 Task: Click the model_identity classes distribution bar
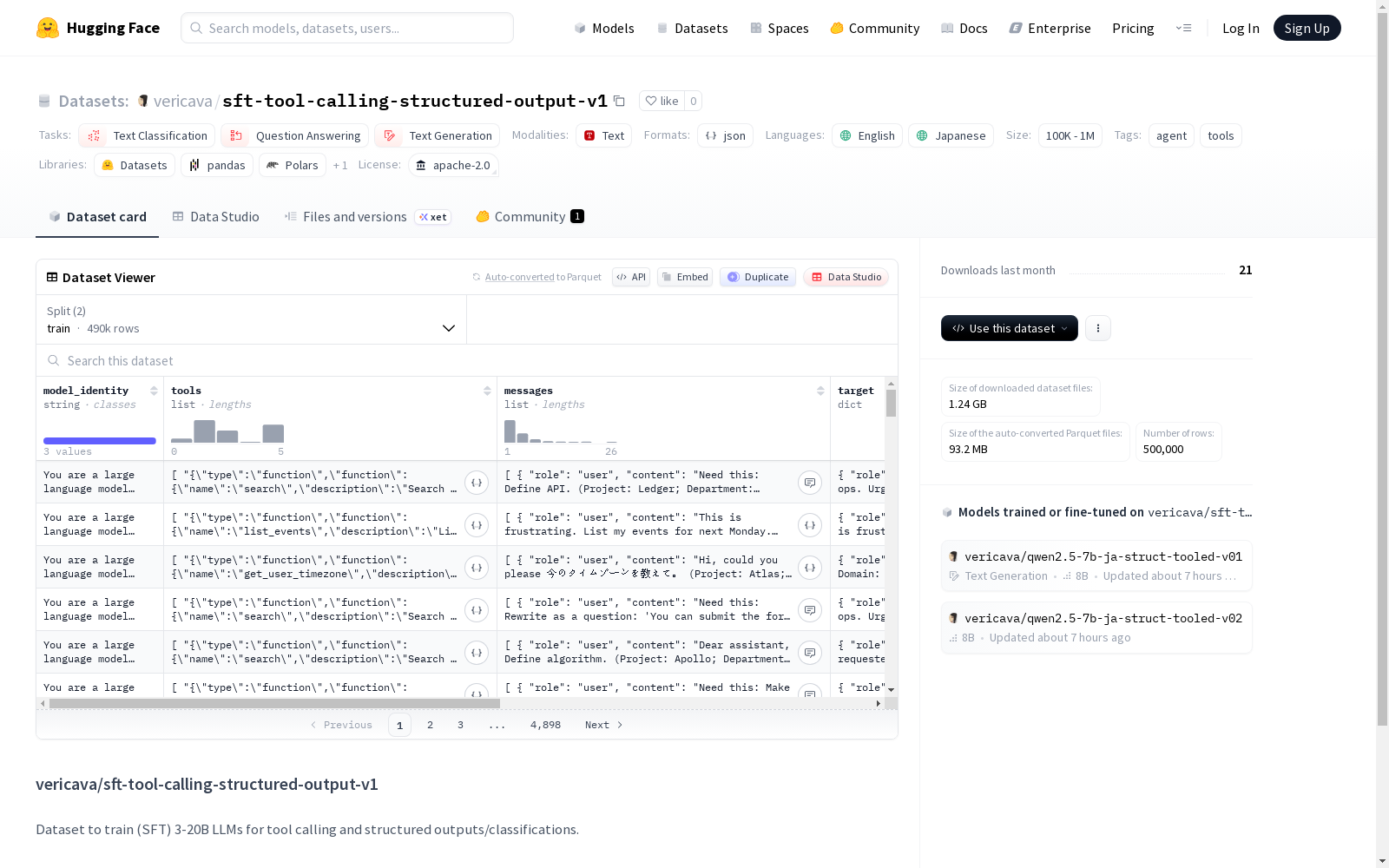click(x=100, y=441)
